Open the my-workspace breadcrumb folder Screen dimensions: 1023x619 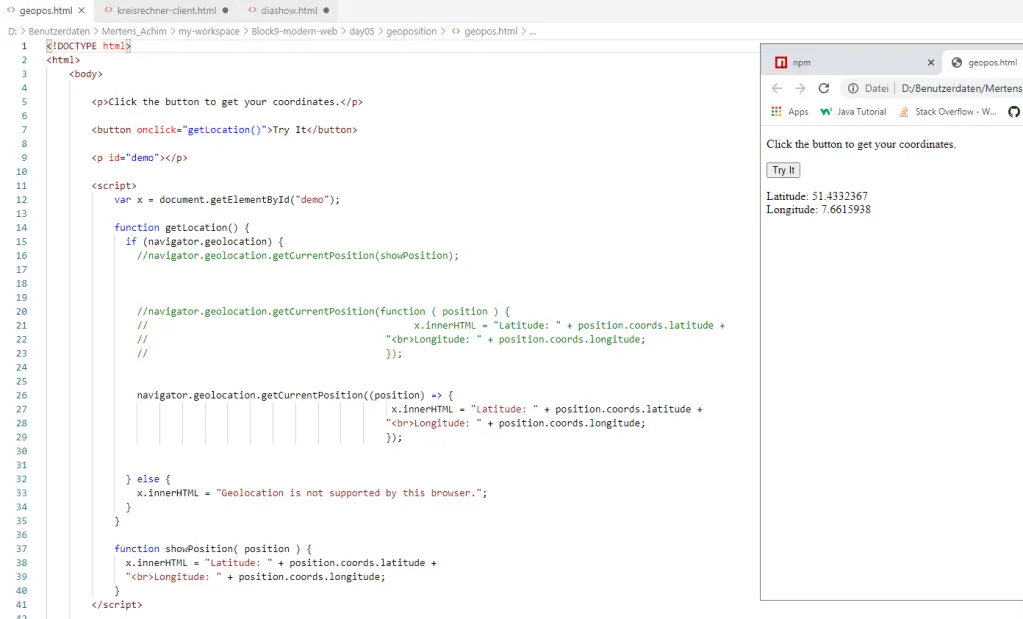click(209, 31)
